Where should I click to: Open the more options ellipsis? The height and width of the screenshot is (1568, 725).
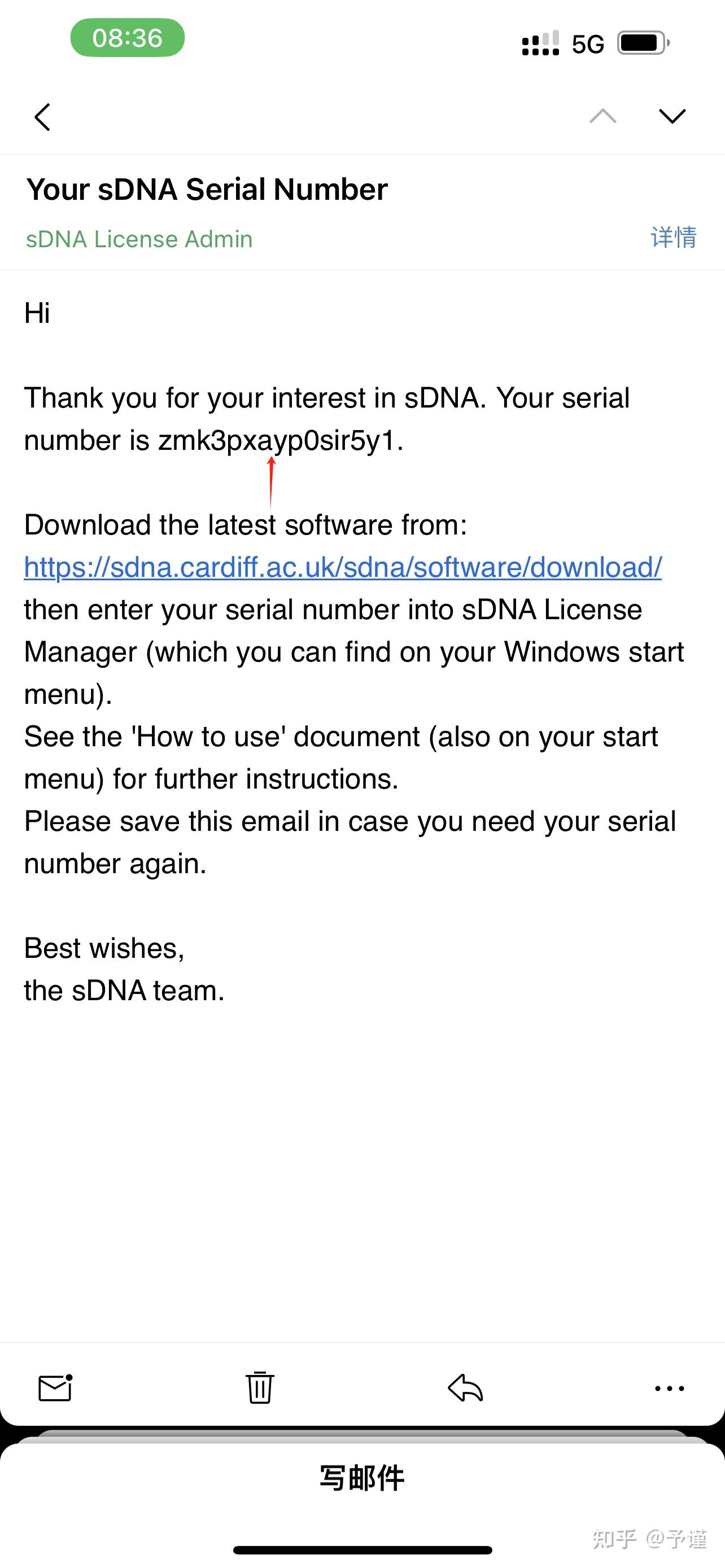coord(669,1388)
